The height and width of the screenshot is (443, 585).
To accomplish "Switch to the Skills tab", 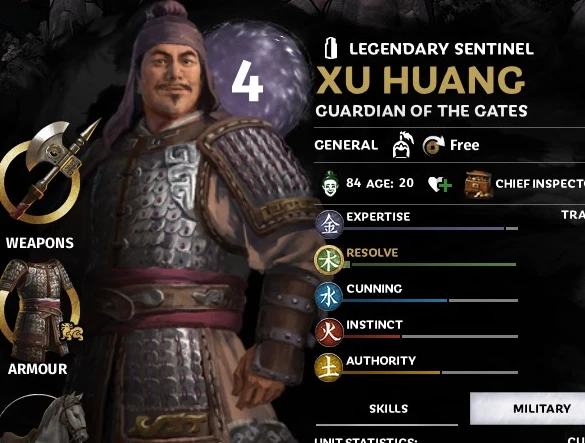I will click(388, 409).
